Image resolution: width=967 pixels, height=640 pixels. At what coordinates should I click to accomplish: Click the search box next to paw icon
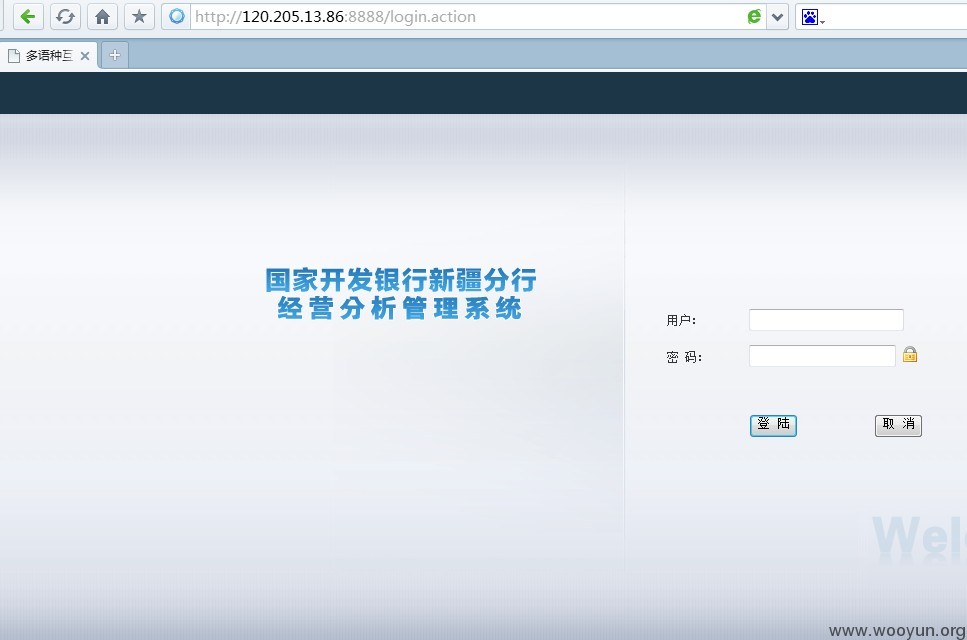click(897, 17)
